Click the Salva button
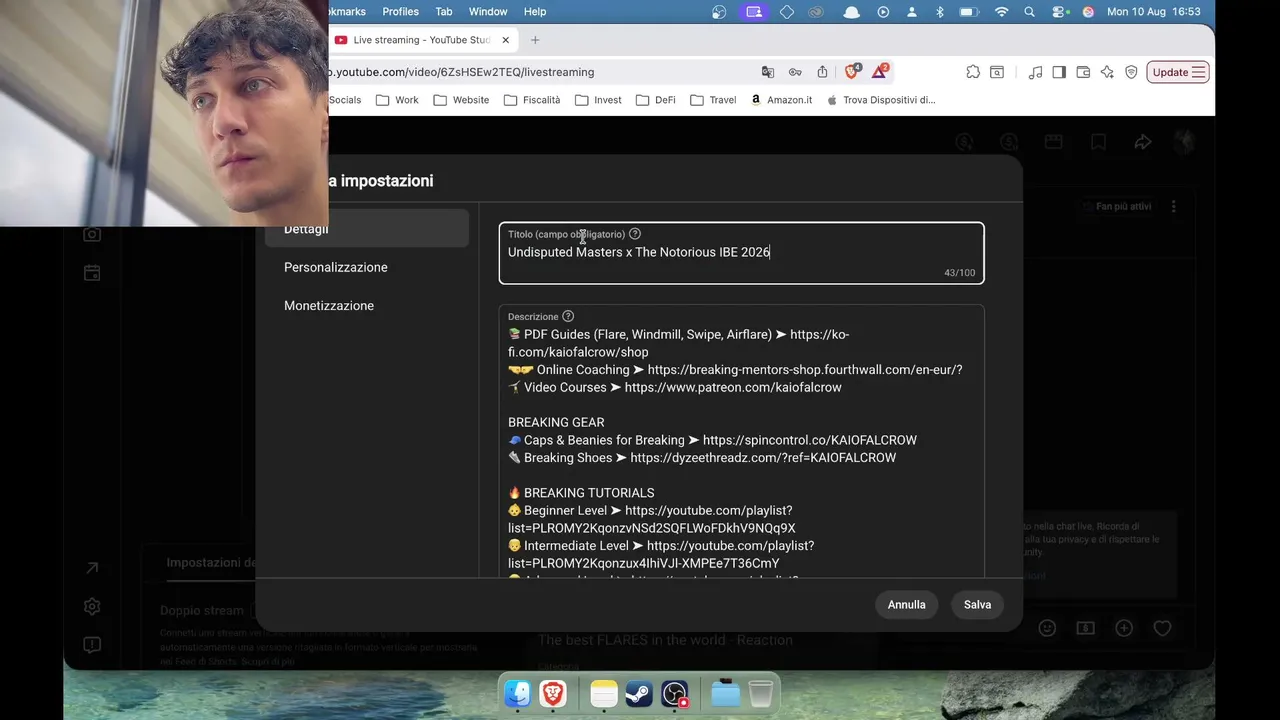Screen dimensions: 1280x720 click(977, 605)
